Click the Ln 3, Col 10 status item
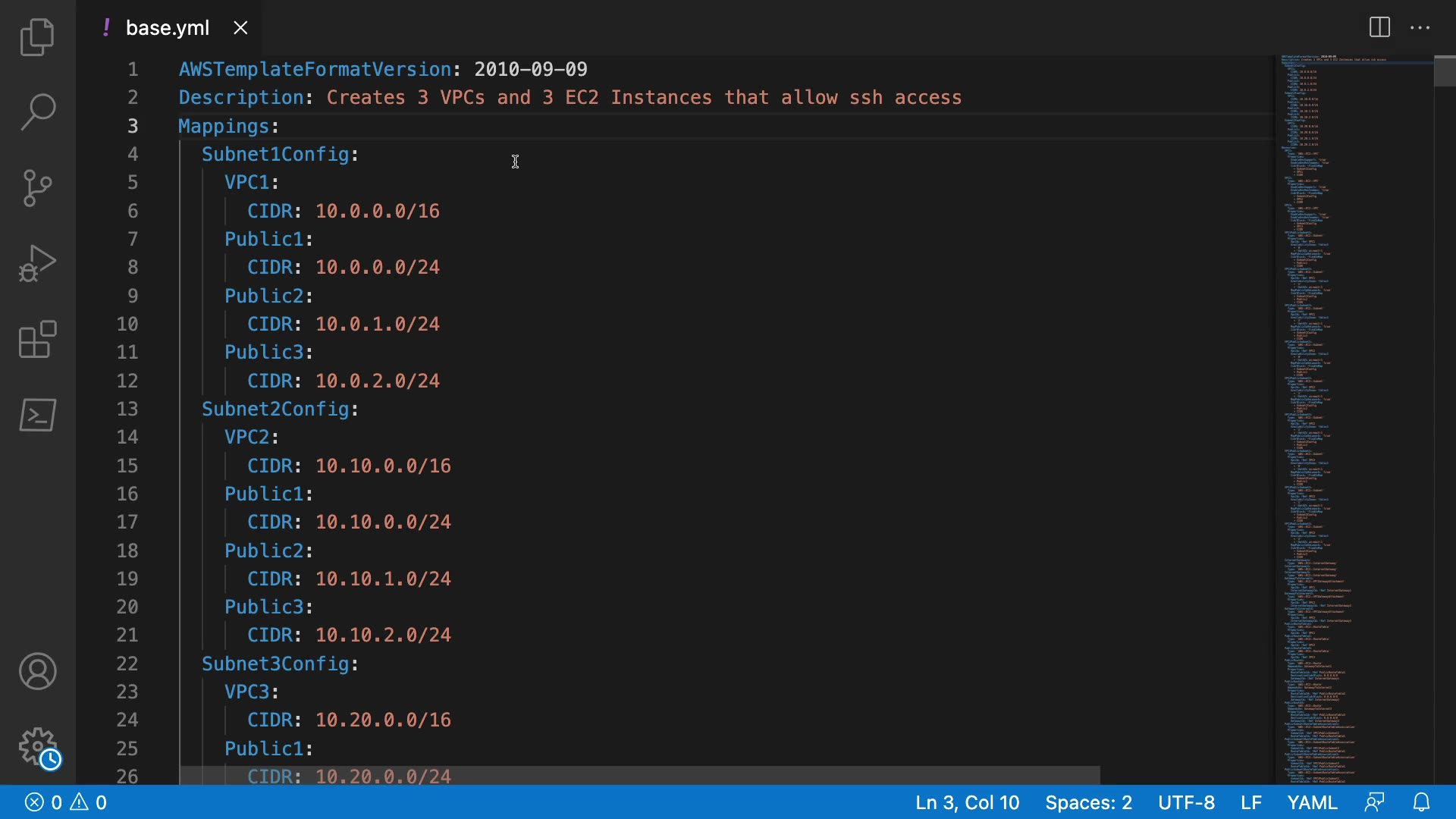The height and width of the screenshot is (819, 1456). pyautogui.click(x=967, y=802)
